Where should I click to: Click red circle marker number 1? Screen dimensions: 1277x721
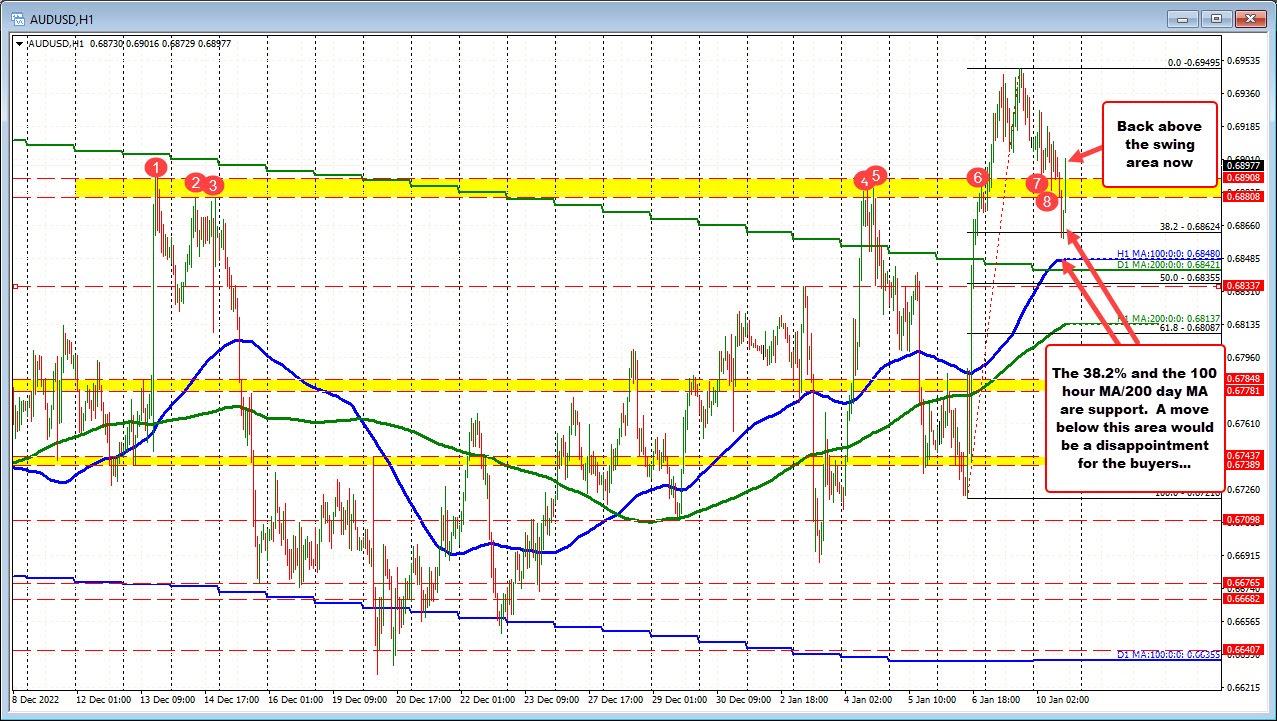tap(156, 167)
